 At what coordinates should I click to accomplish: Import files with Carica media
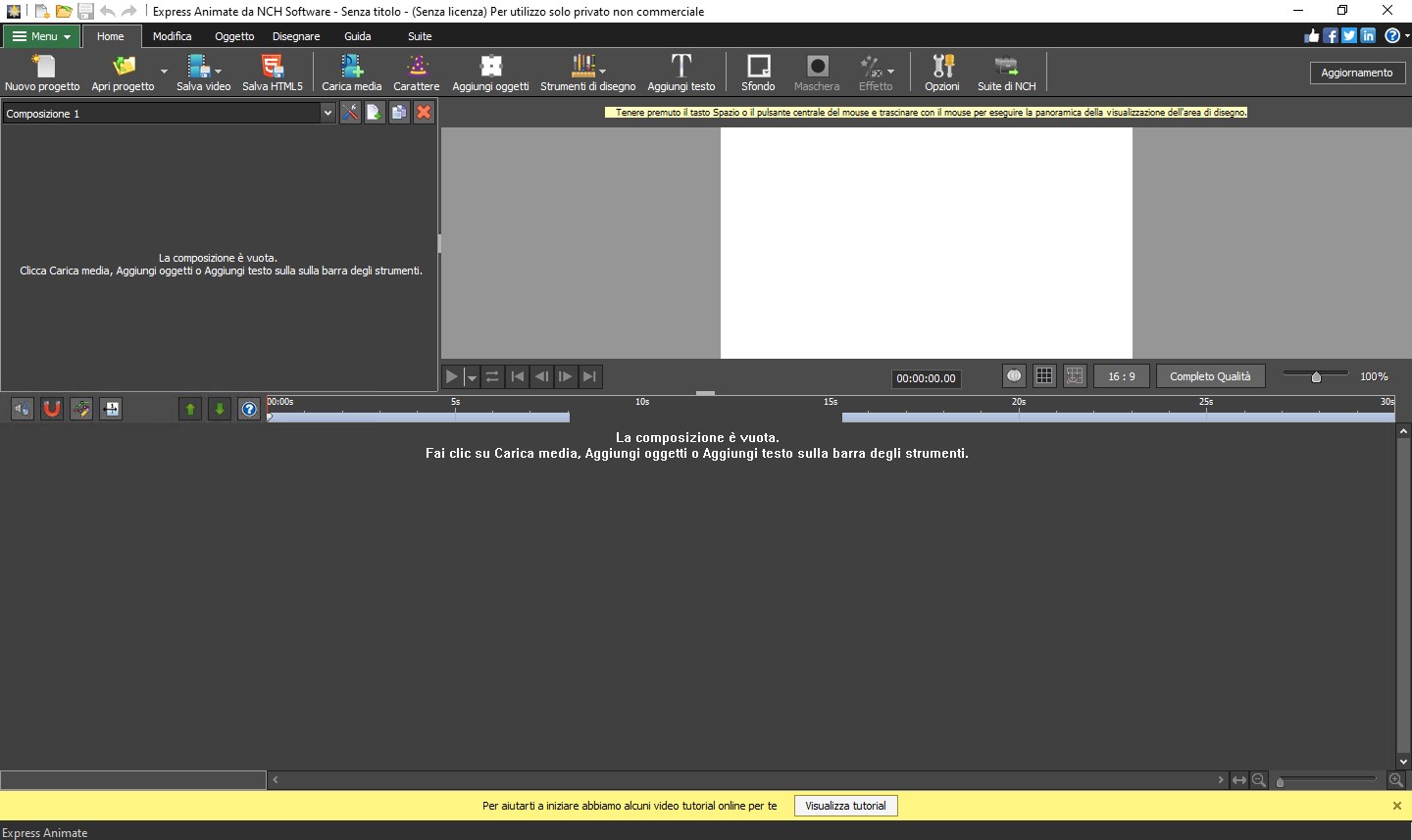pos(352,74)
